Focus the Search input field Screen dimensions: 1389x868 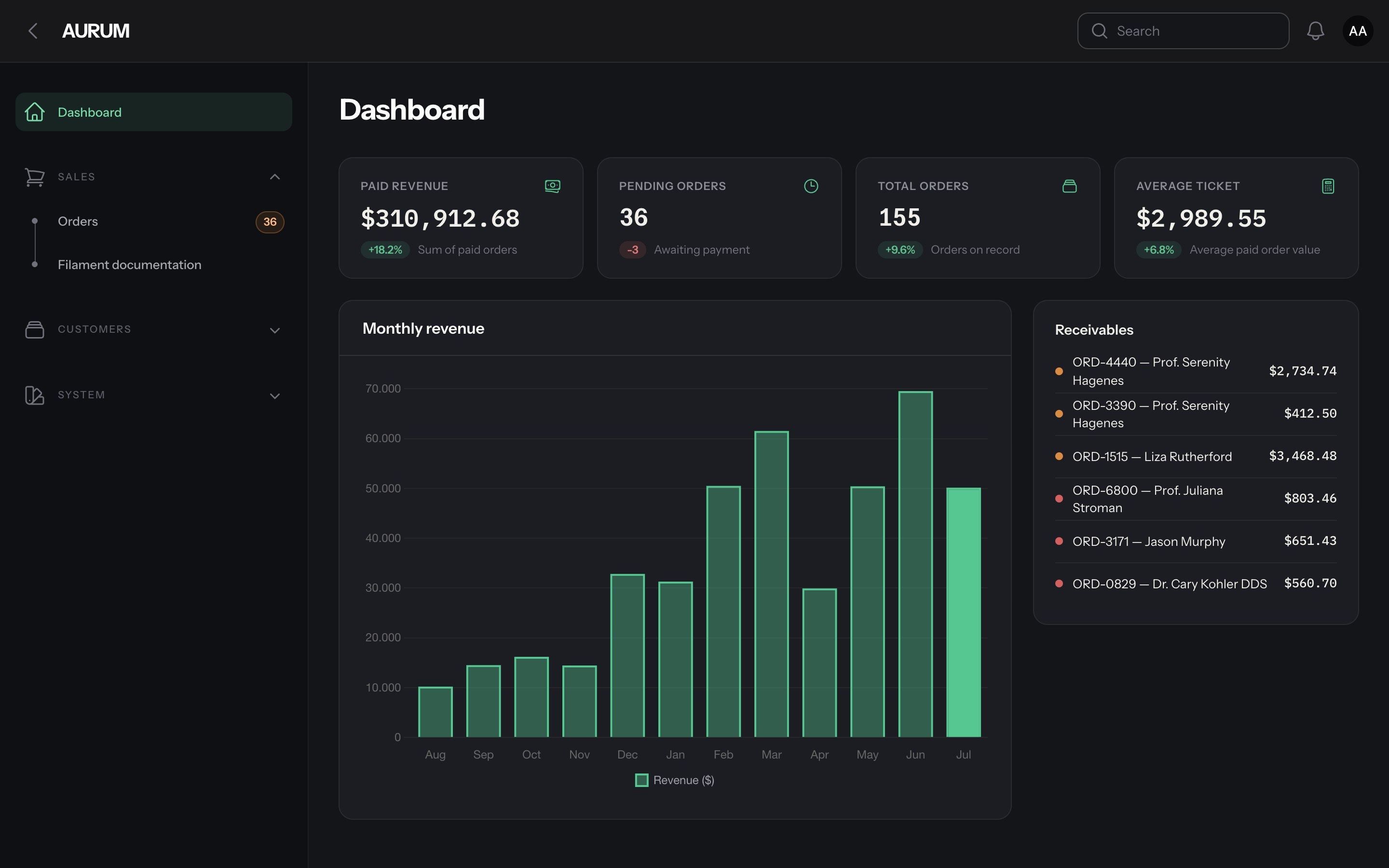click(x=1183, y=31)
